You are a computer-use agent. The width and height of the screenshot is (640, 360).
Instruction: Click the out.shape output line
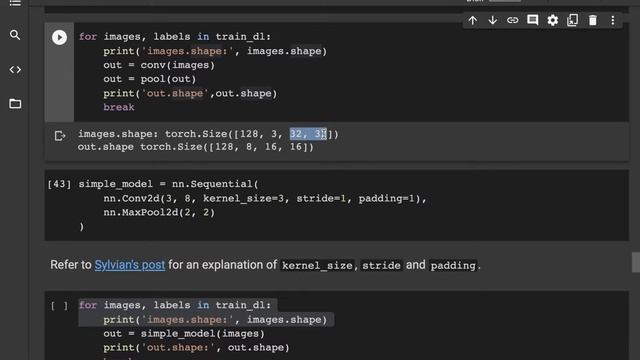196,147
